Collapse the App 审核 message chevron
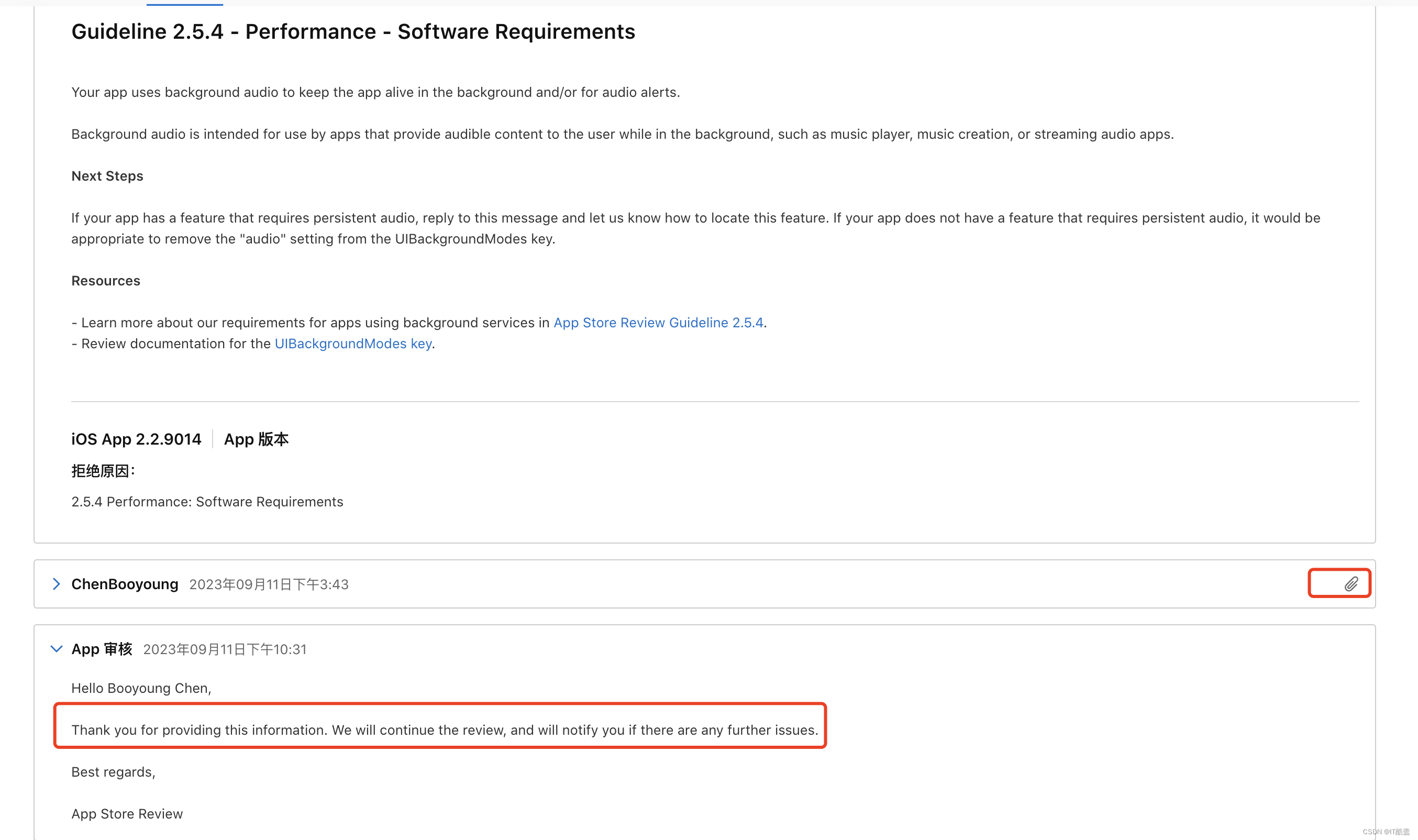 click(56, 649)
